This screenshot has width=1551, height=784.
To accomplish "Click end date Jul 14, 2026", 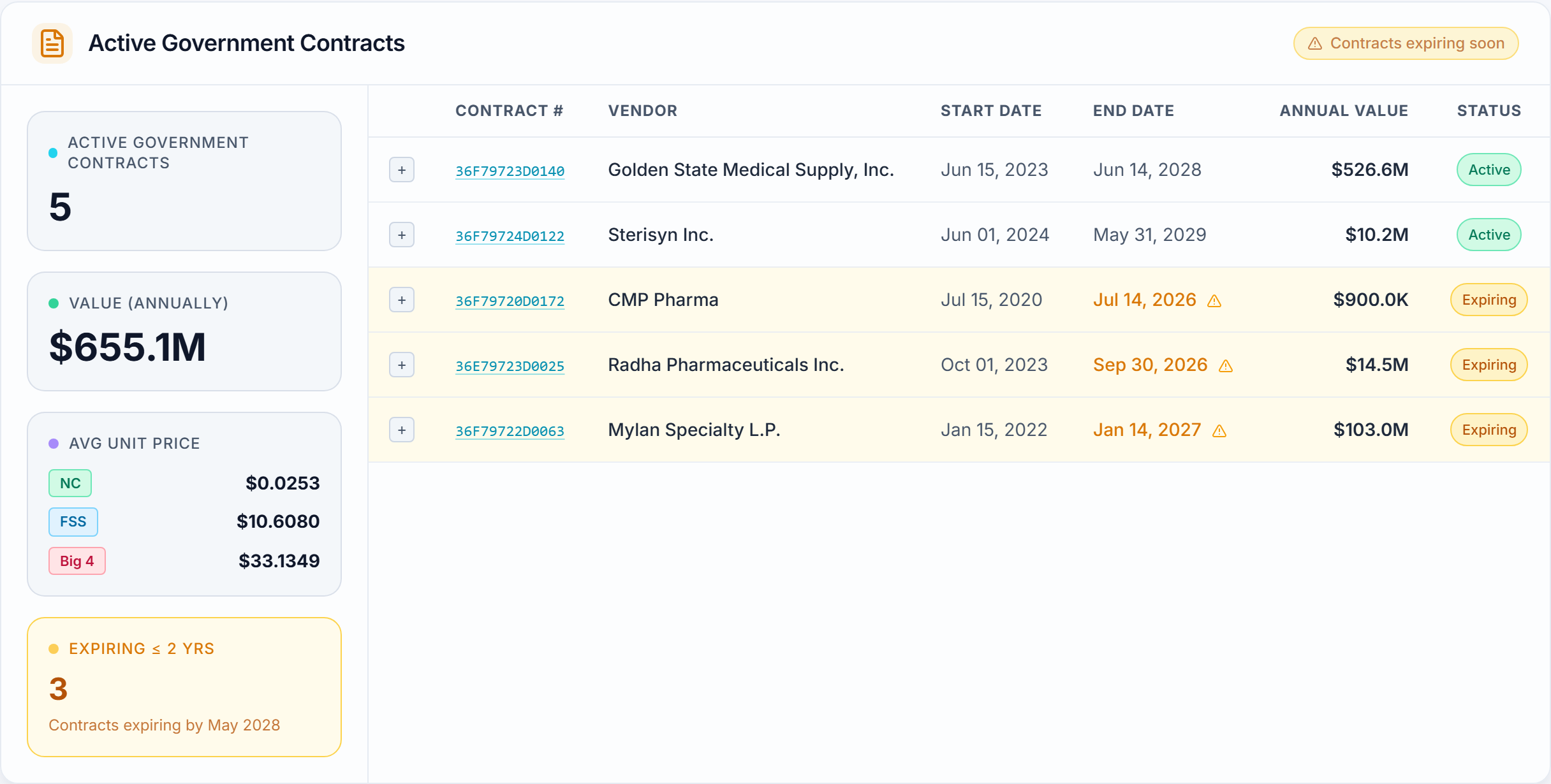I will point(1145,300).
